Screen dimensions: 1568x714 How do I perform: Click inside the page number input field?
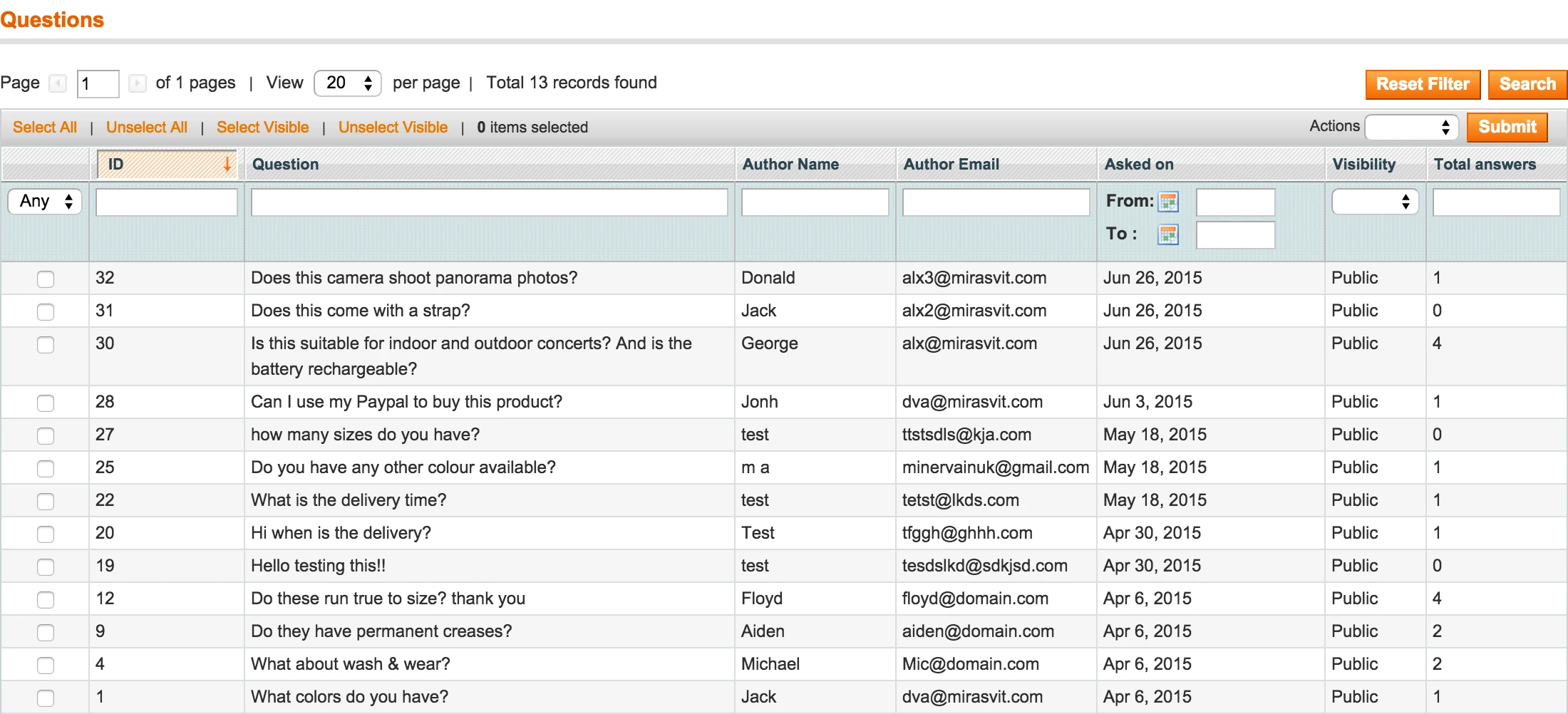click(97, 83)
